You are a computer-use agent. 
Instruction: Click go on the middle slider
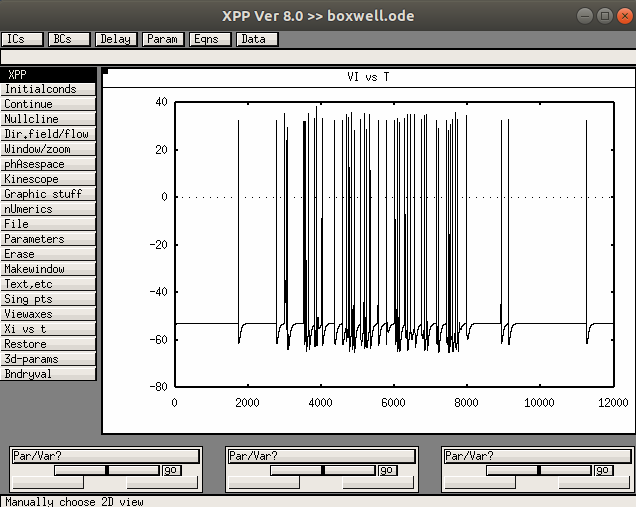(x=388, y=470)
